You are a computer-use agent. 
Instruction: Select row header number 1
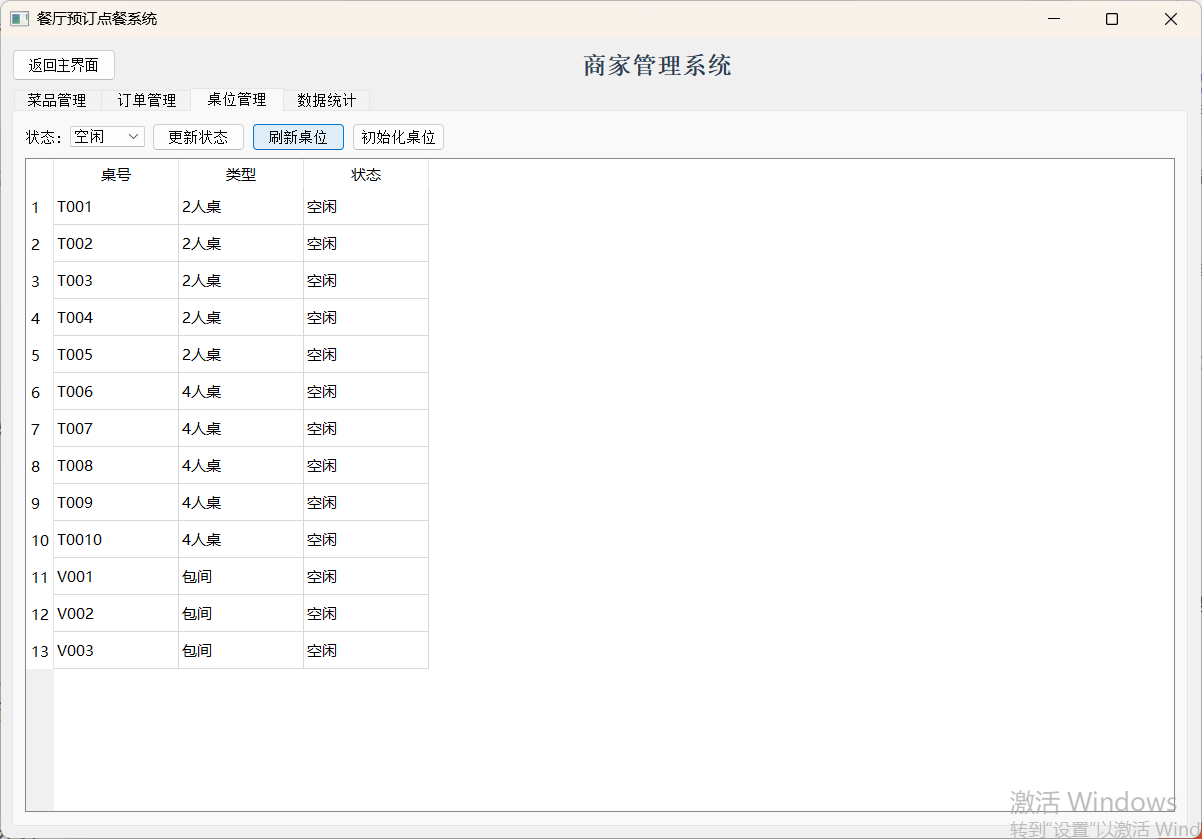pos(40,207)
